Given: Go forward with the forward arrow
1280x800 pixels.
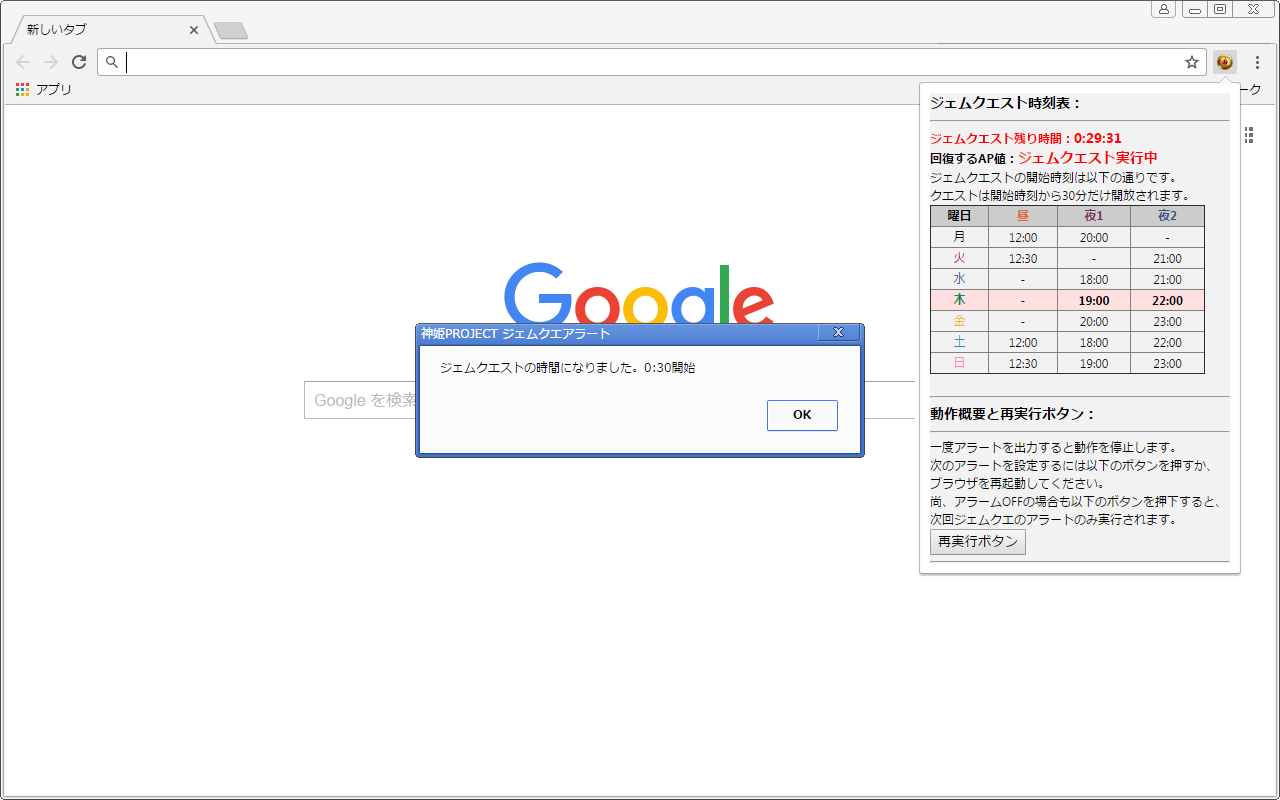Looking at the screenshot, I should point(51,62).
